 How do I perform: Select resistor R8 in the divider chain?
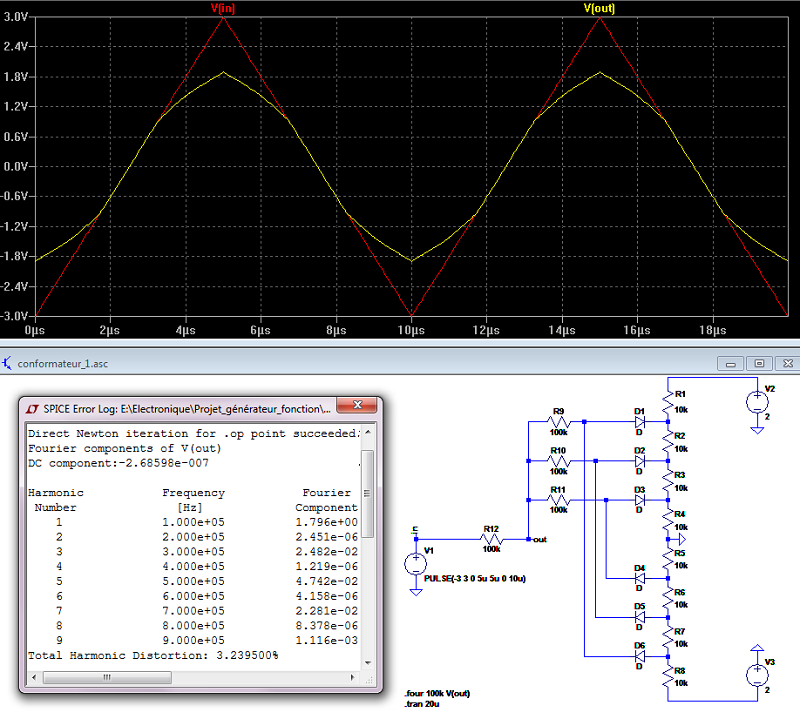(x=668, y=676)
